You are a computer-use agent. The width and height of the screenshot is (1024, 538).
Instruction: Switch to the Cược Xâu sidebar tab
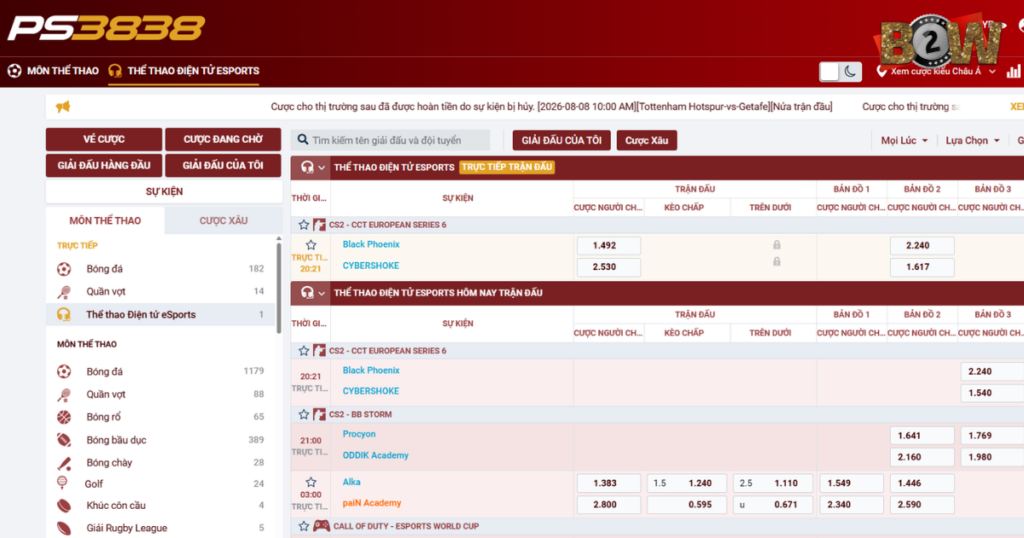click(x=223, y=221)
